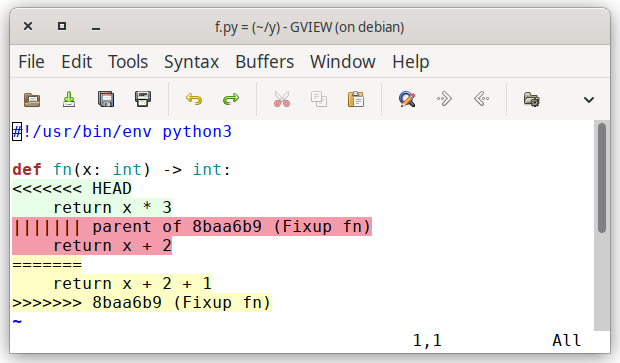Viewport: 620px width, 363px height.
Task: Click the '=======' separator line
Action: click(47, 265)
